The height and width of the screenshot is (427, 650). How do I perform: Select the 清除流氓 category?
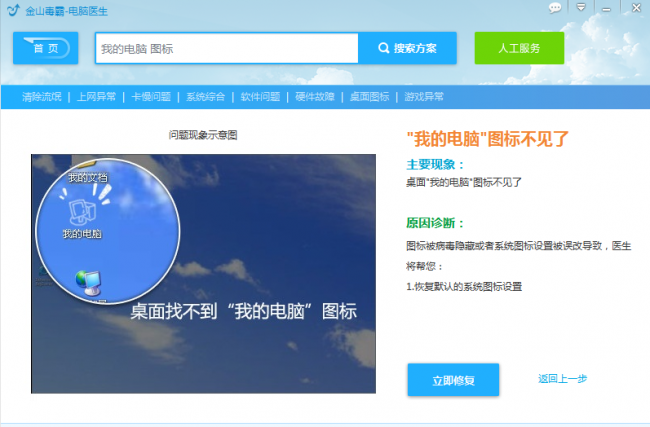(x=41, y=97)
